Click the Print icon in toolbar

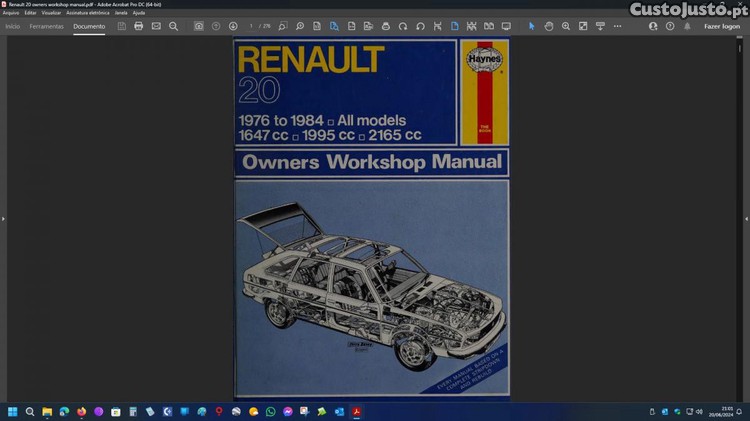point(138,26)
